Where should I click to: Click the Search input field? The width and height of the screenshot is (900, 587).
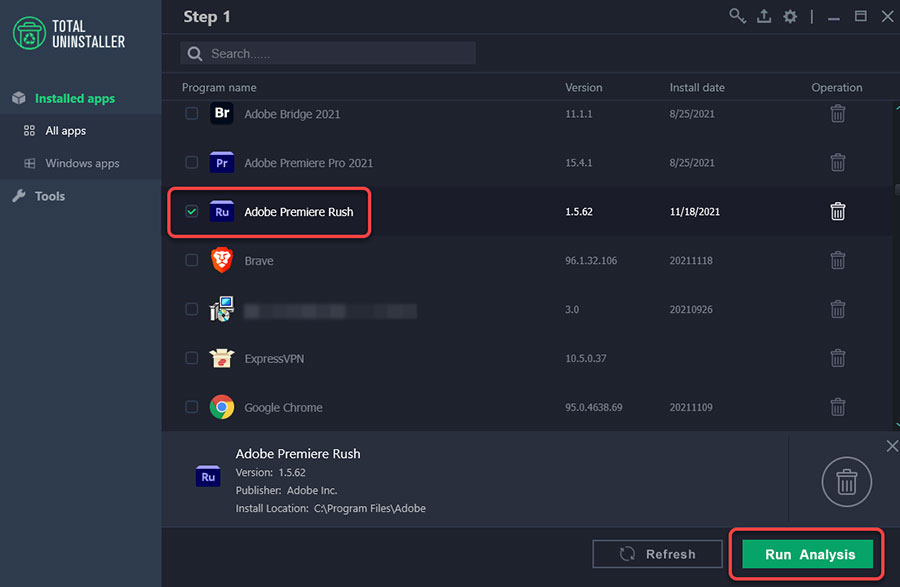pos(328,53)
